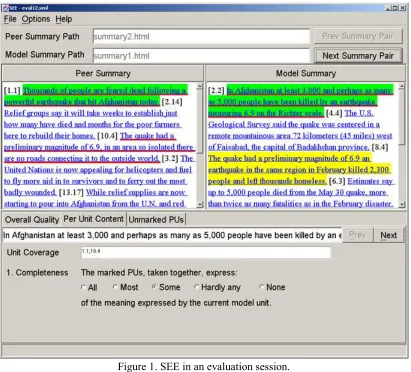Select the All completeness radio button
The image size is (411, 372).
coord(83,287)
